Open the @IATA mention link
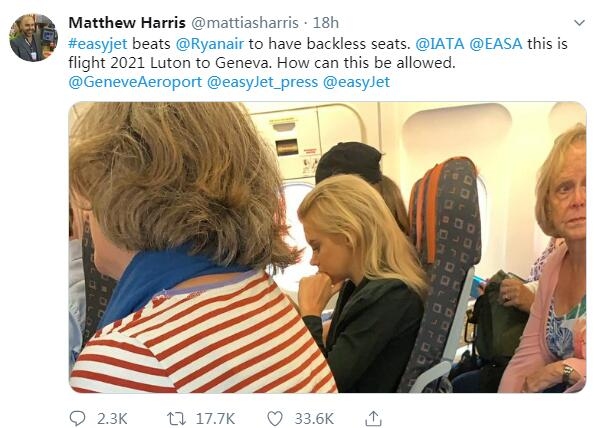595x428 pixels. tap(440, 44)
